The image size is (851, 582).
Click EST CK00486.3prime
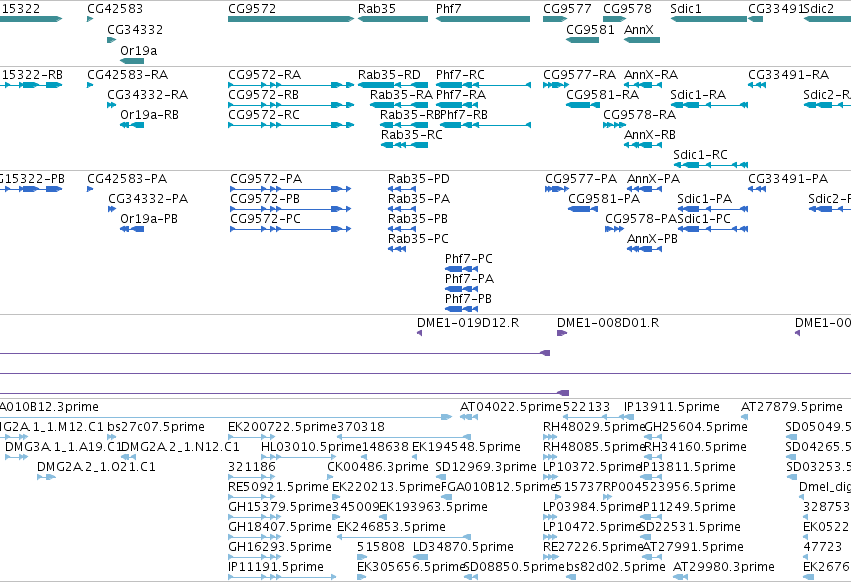378,467
